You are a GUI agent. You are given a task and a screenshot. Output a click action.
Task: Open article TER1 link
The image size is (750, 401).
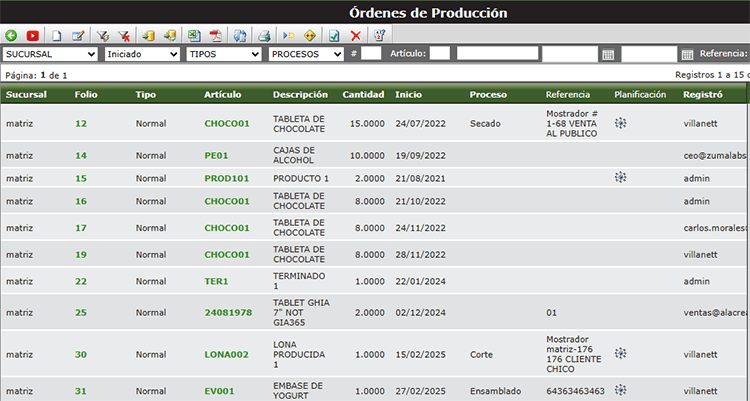tap(216, 281)
